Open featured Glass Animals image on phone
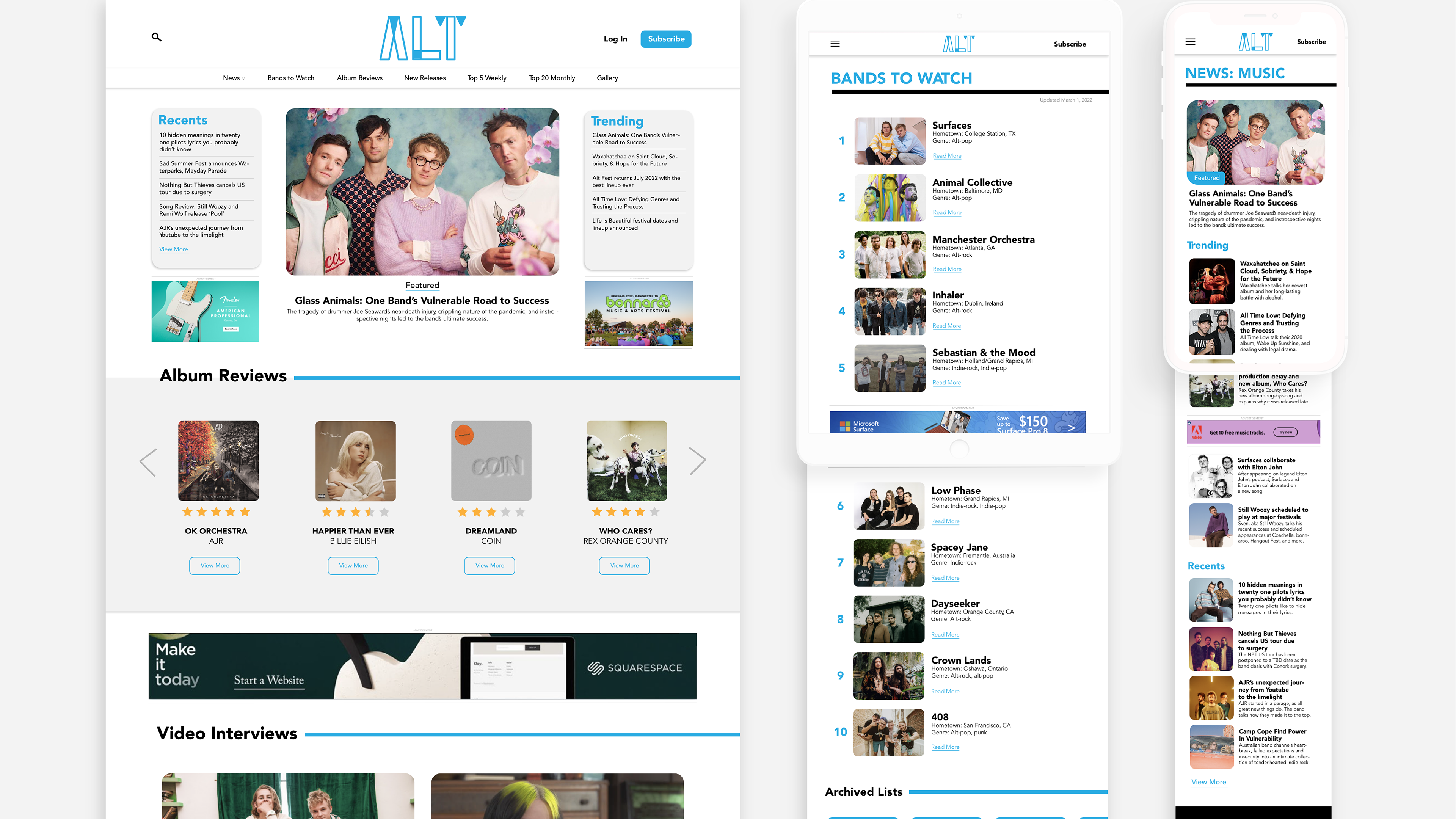This screenshot has width=1456, height=819. pyautogui.click(x=1255, y=143)
